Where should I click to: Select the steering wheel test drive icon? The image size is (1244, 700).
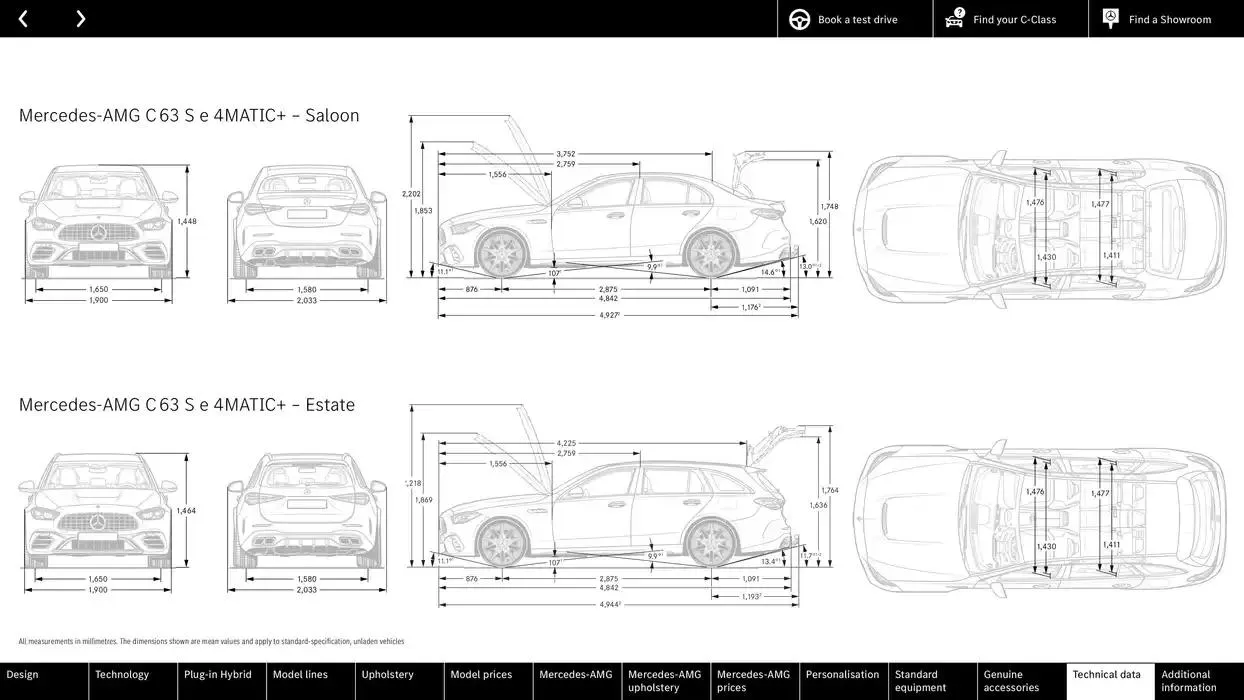point(797,18)
